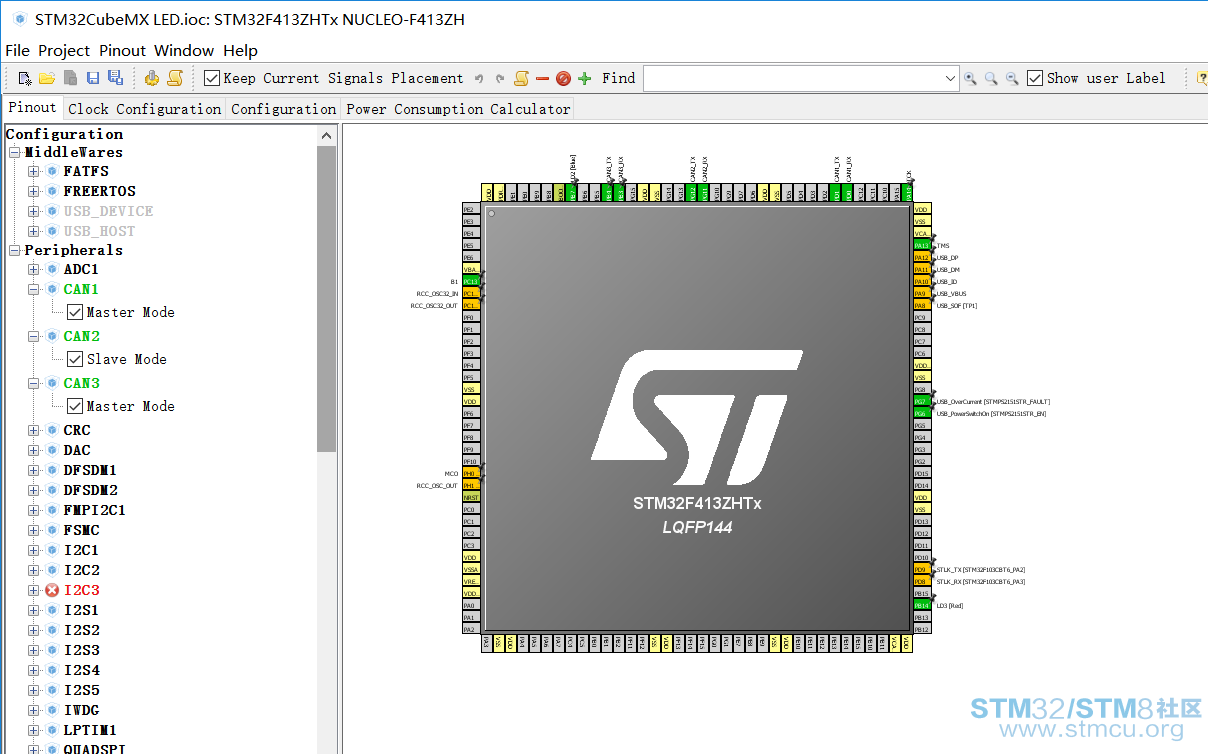This screenshot has height=754, width=1208.
Task: Click the red error icon beside I2C3
Action: [52, 590]
